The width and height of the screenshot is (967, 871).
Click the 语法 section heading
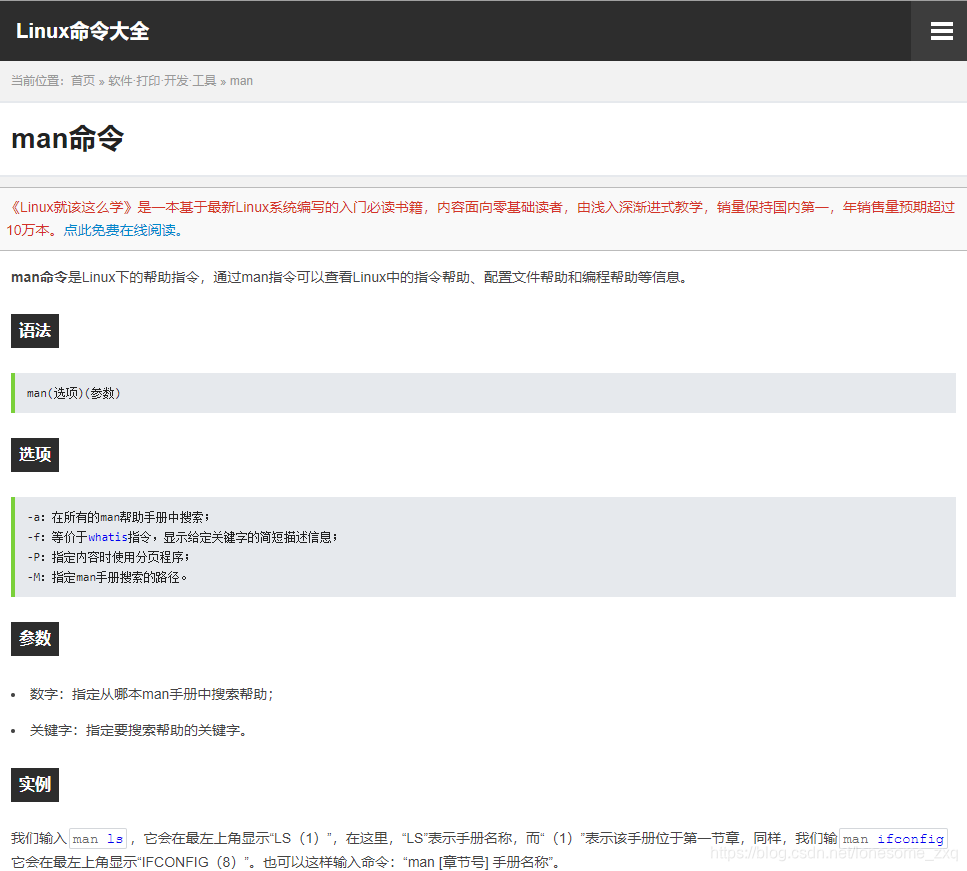tap(35, 331)
